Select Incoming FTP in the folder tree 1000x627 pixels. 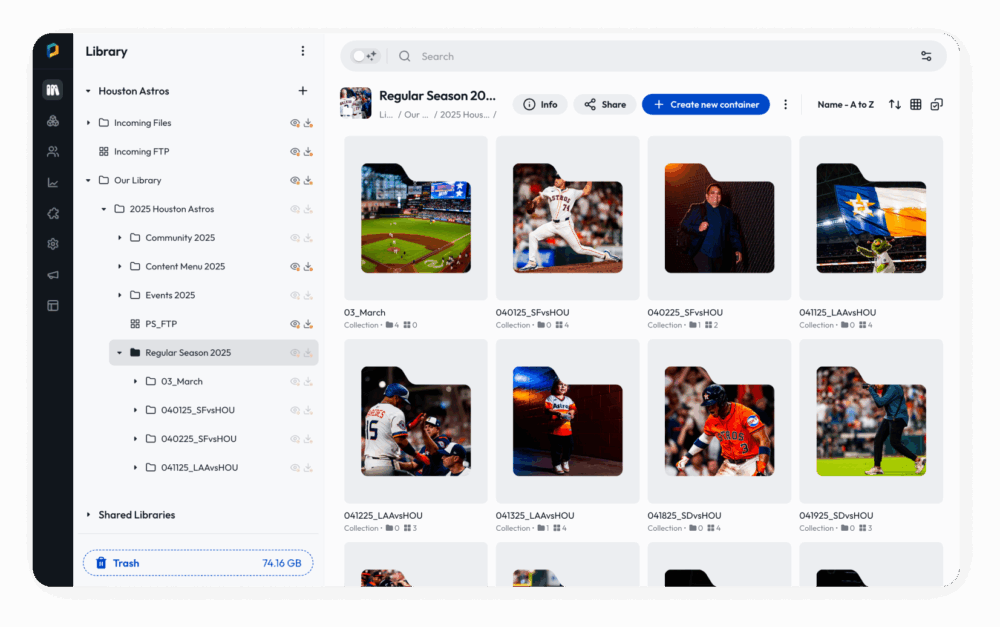[x=142, y=152]
